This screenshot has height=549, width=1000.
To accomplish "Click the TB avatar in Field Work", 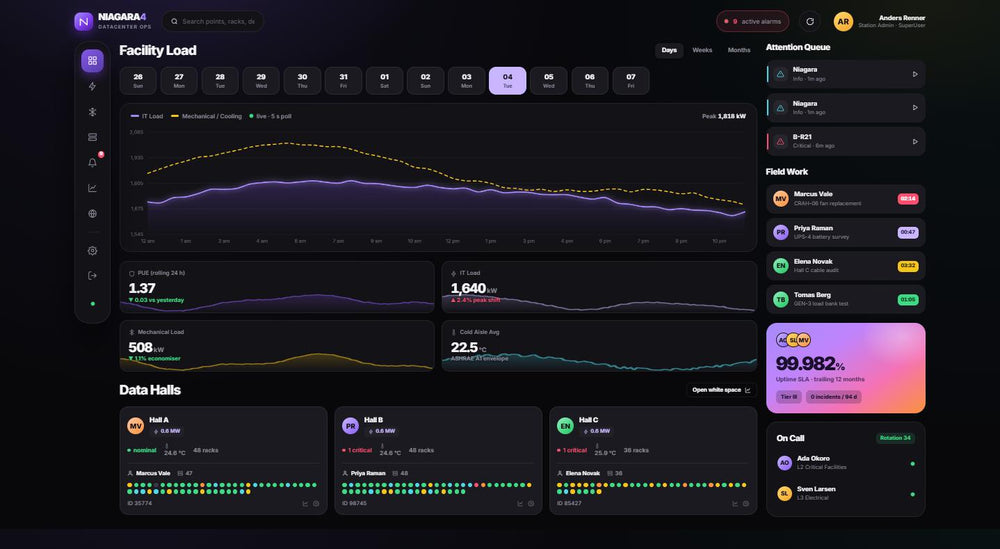I will click(781, 299).
